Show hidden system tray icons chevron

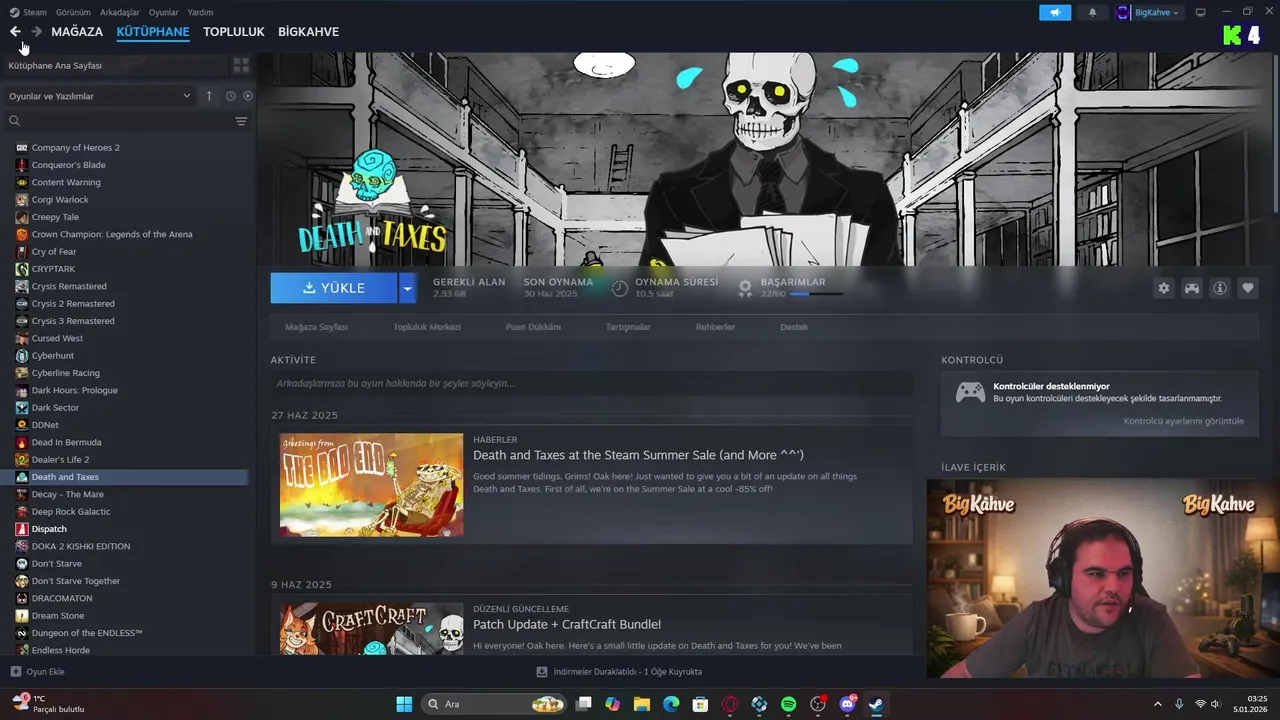1158,704
